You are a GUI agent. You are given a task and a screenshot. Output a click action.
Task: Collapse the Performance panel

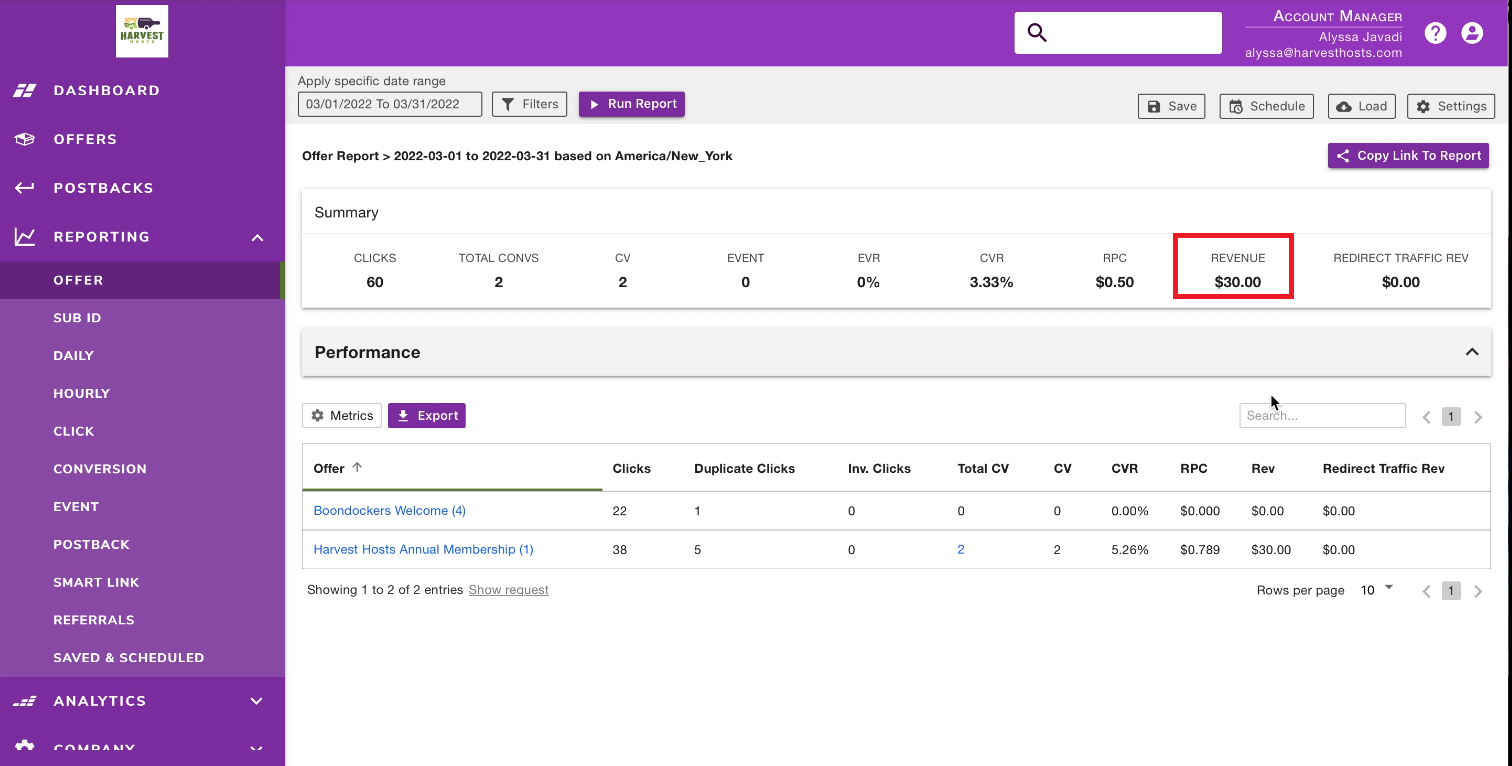[1472, 352]
